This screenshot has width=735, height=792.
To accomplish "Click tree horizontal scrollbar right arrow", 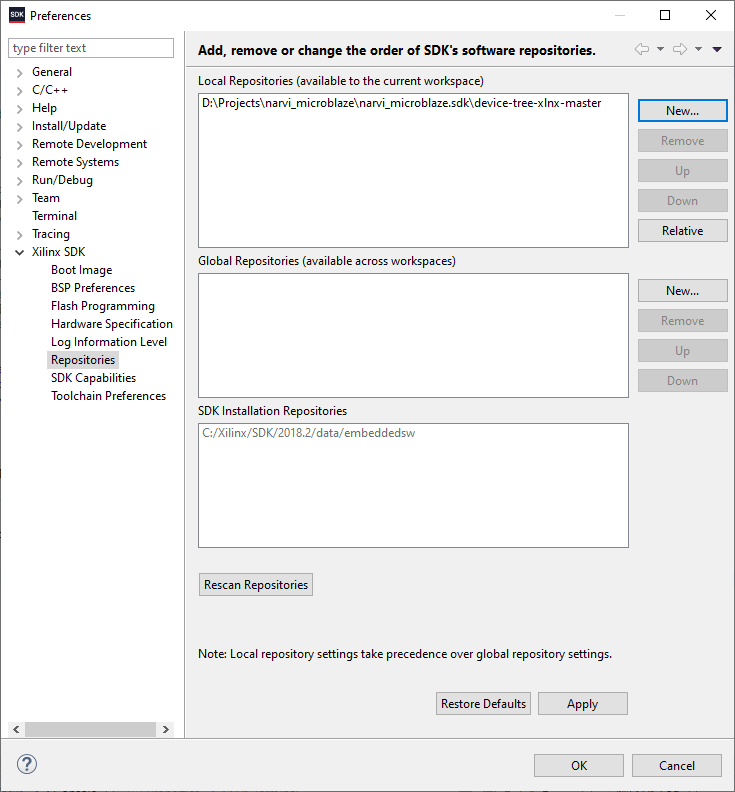I will point(166,730).
